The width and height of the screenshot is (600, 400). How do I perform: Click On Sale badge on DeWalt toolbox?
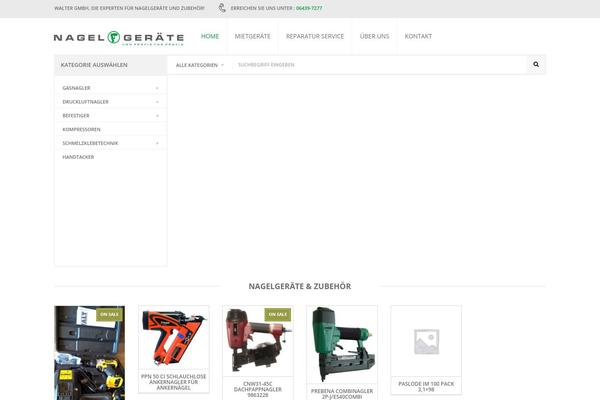[109, 315]
